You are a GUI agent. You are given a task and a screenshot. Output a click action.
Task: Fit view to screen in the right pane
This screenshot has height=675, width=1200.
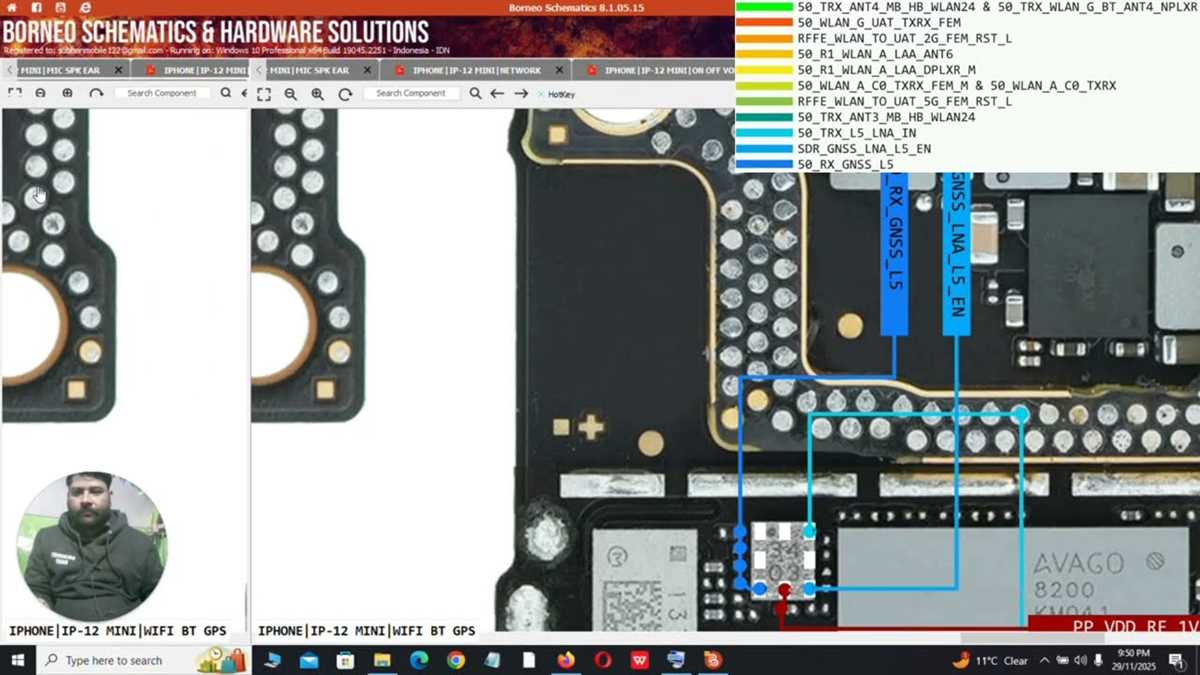264,94
